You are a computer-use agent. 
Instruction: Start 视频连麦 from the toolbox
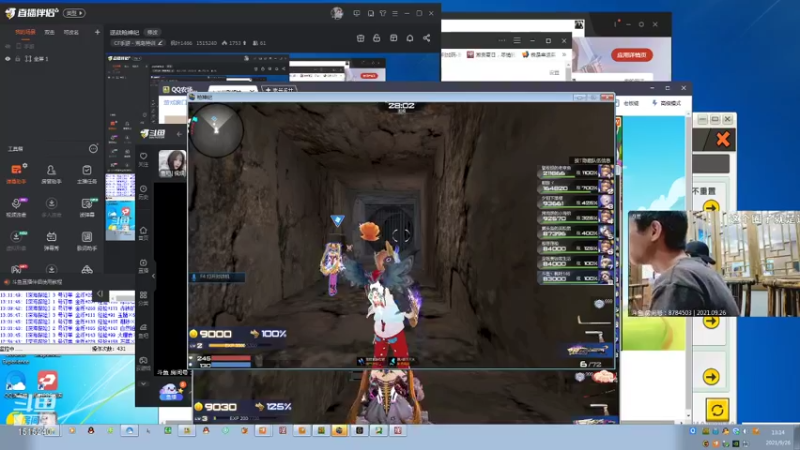tap(16, 207)
